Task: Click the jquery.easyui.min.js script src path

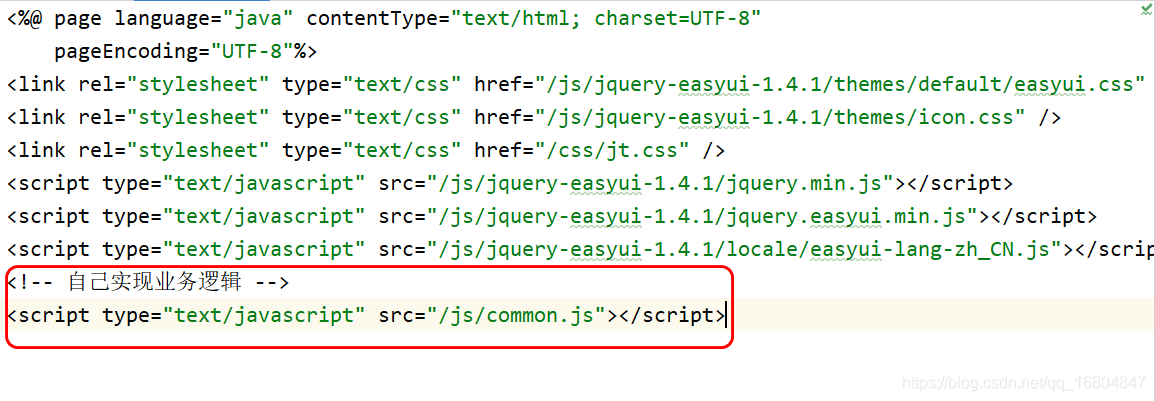Action: 705,217
